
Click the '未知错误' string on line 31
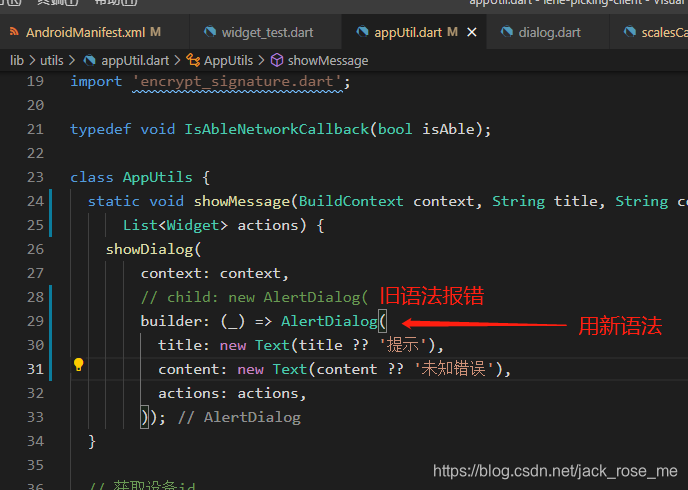pyautogui.click(x=454, y=369)
